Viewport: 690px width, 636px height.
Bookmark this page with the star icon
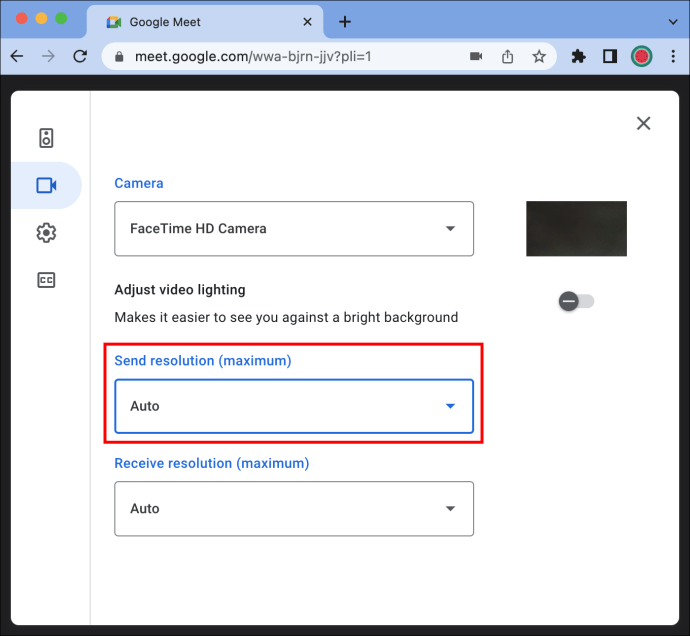[539, 56]
